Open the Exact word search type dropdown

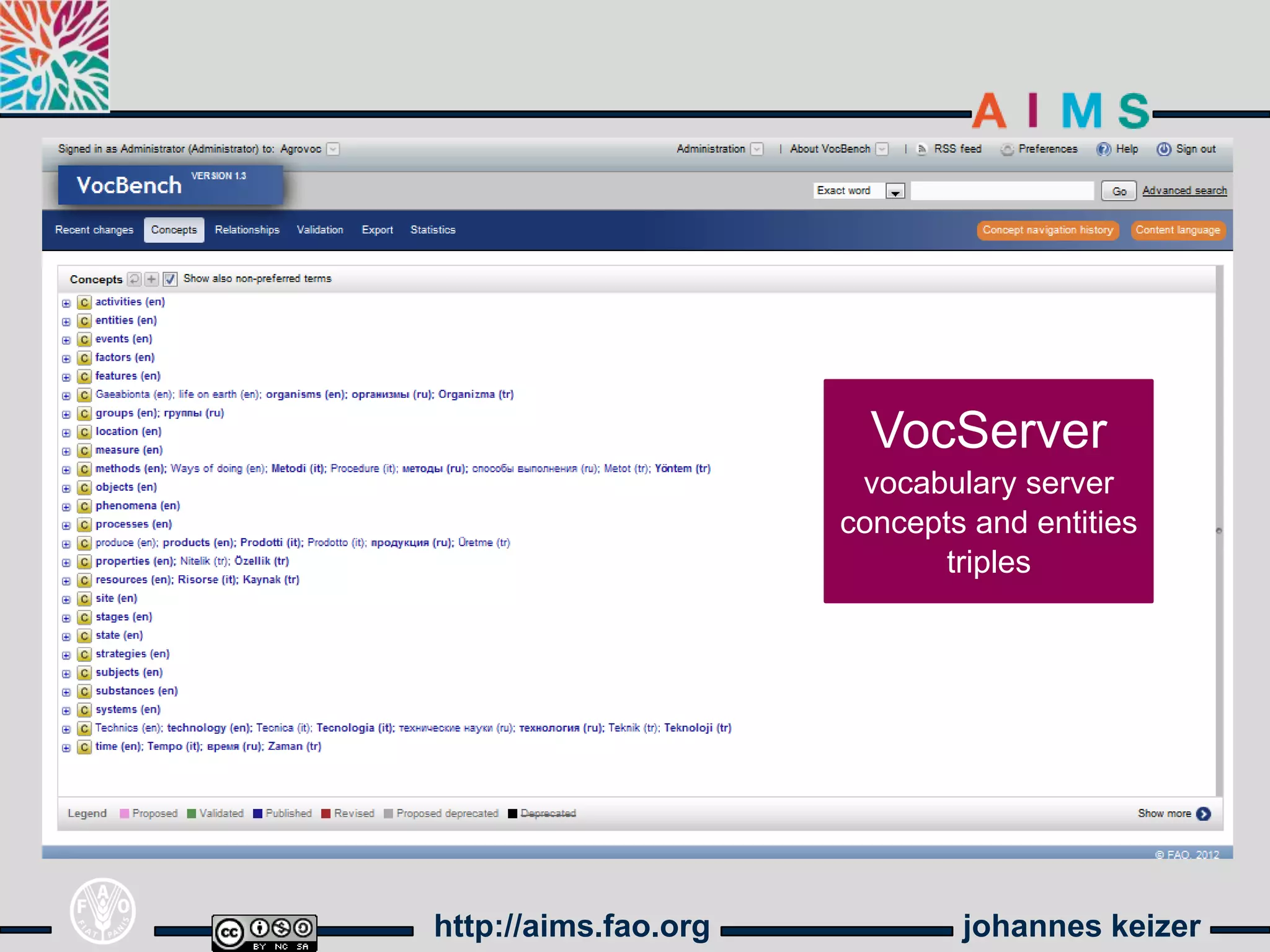[895, 192]
